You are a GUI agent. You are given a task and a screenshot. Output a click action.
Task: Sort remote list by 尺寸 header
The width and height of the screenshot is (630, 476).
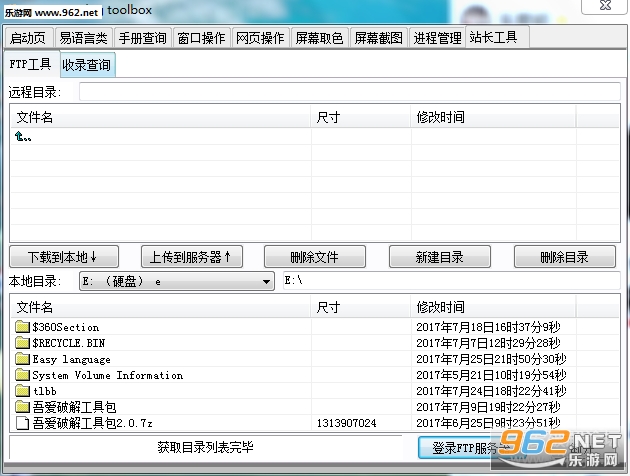point(361,117)
